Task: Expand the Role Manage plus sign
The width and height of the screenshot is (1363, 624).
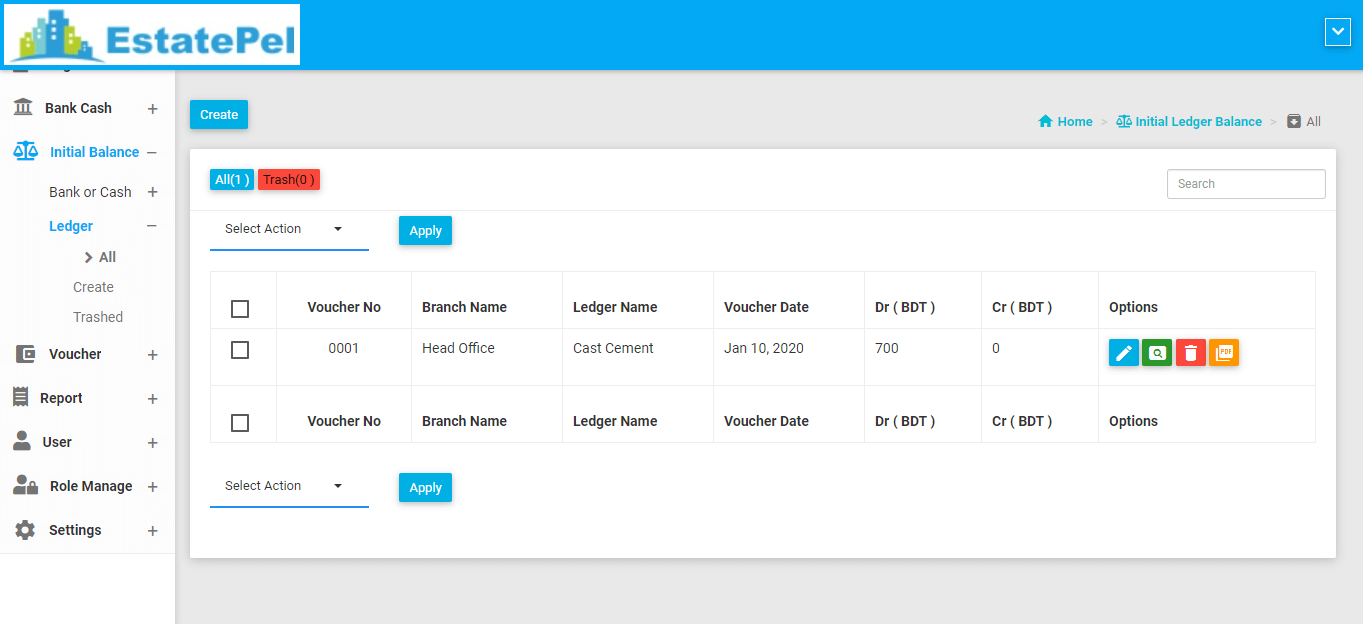Action: 152,487
